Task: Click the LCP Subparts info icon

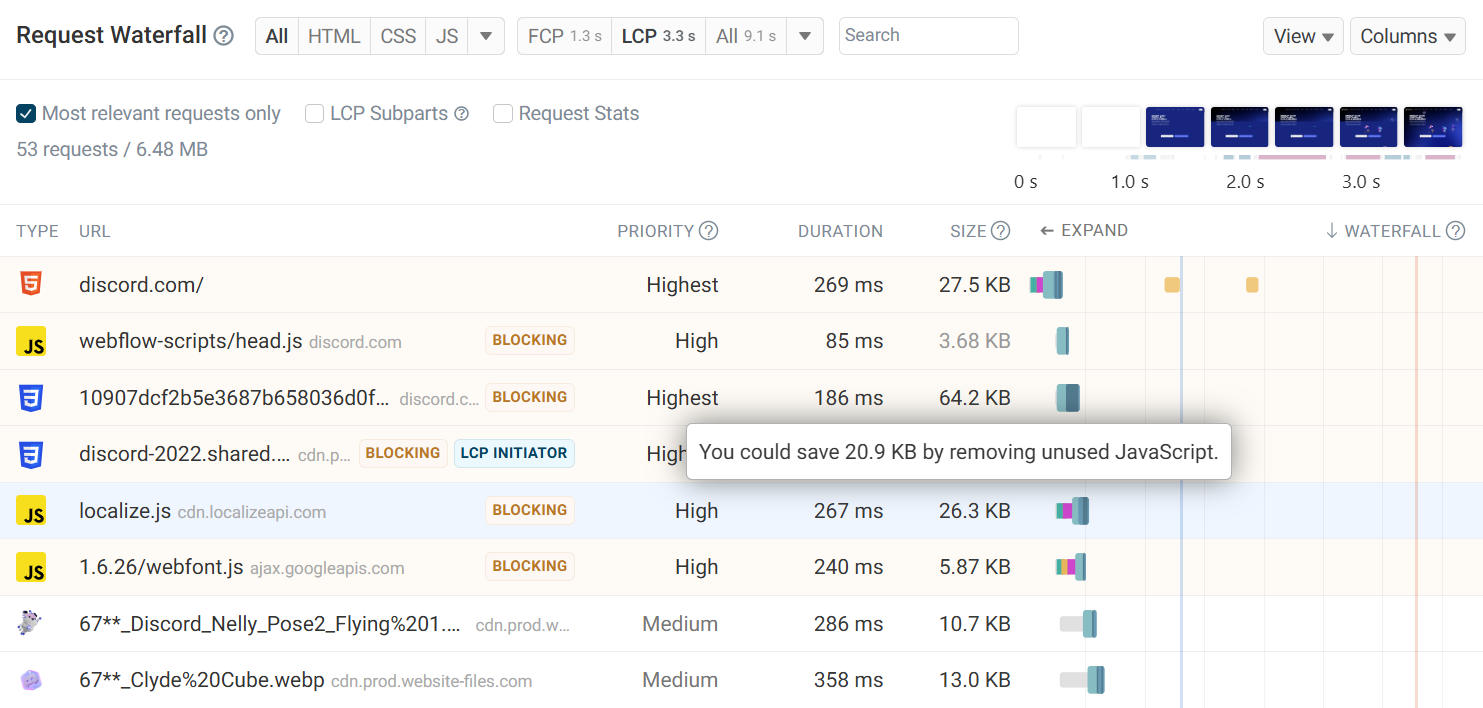Action: point(461,114)
